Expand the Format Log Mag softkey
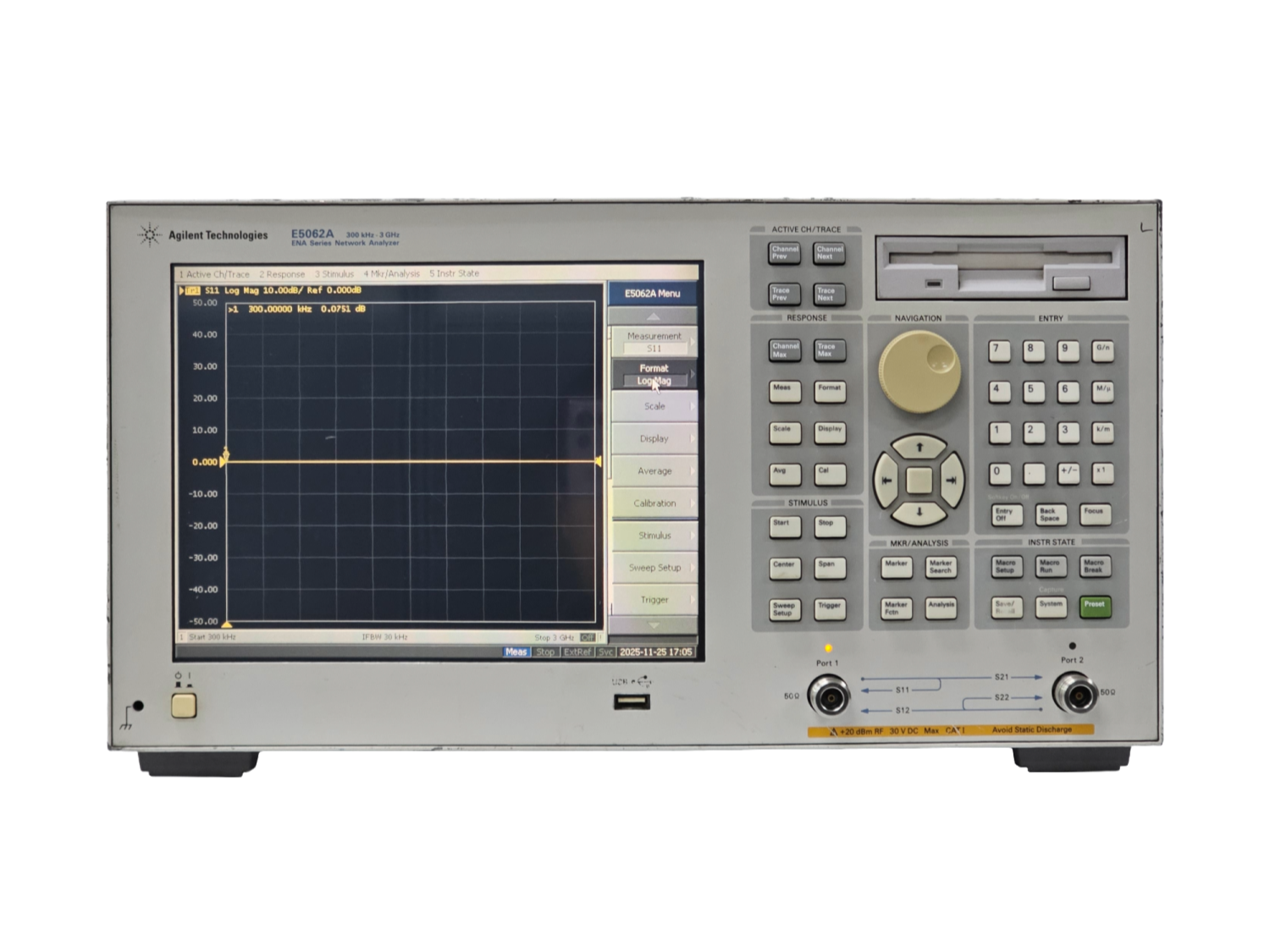This screenshot has height=952, width=1270. [x=654, y=374]
